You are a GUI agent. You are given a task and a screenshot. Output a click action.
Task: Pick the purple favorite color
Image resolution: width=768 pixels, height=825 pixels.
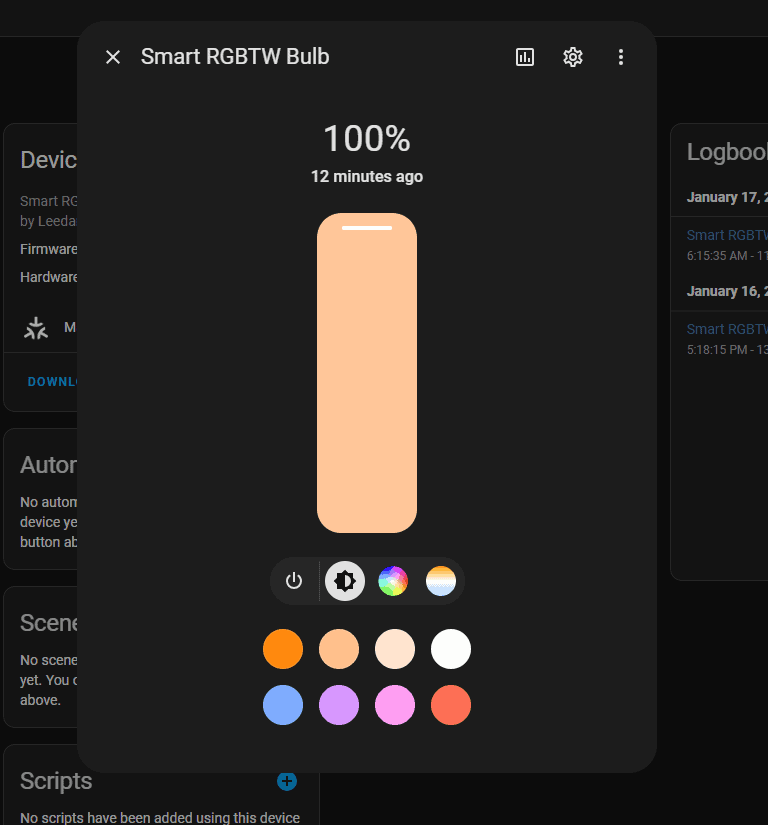tap(339, 705)
